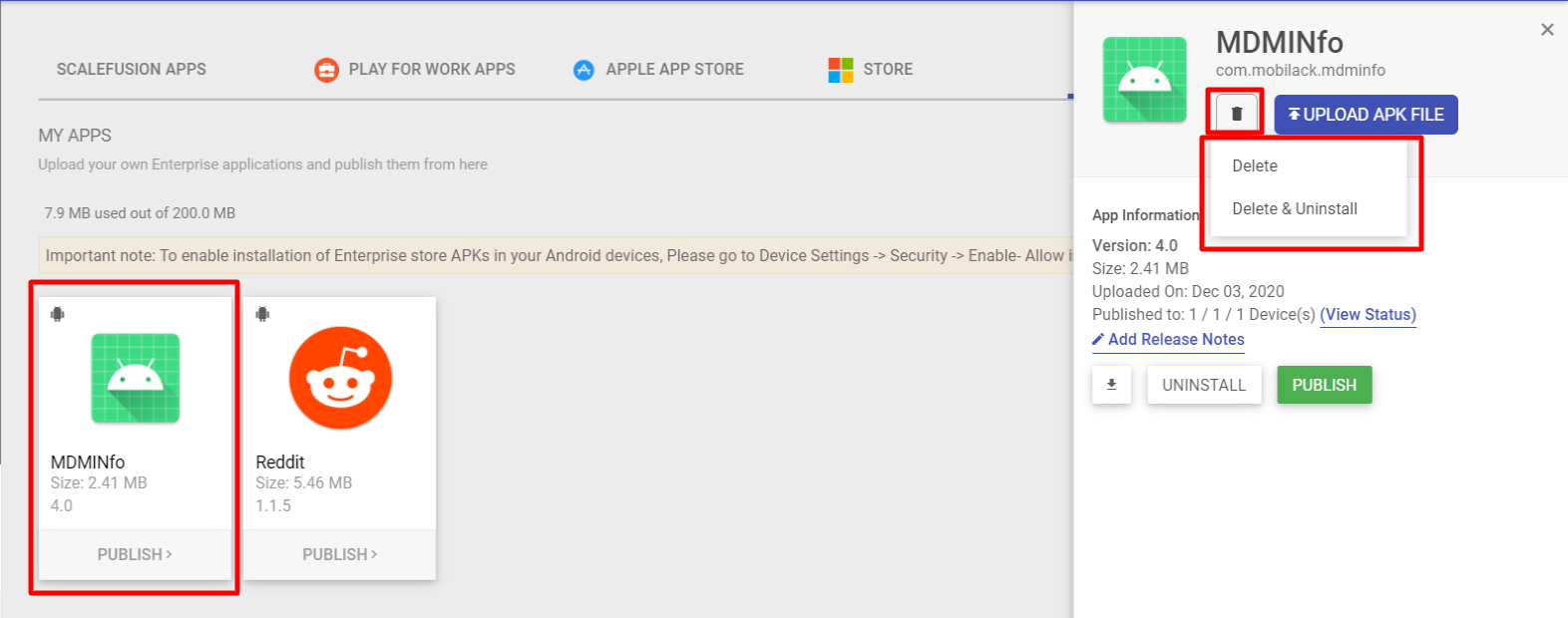Viewport: 1568px width, 618px height.
Task: Click green Publish button in panel
Action: click(1325, 385)
